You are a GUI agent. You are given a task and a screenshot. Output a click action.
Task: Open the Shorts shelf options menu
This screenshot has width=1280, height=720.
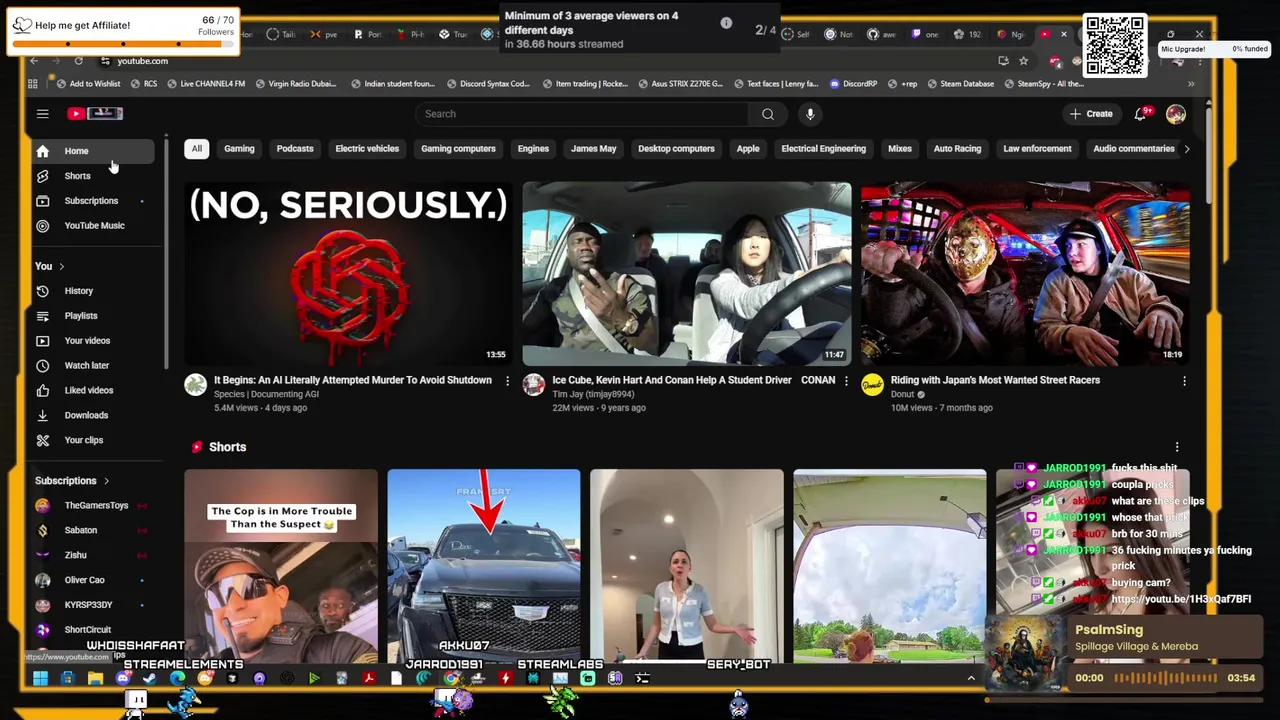tap(1176, 447)
